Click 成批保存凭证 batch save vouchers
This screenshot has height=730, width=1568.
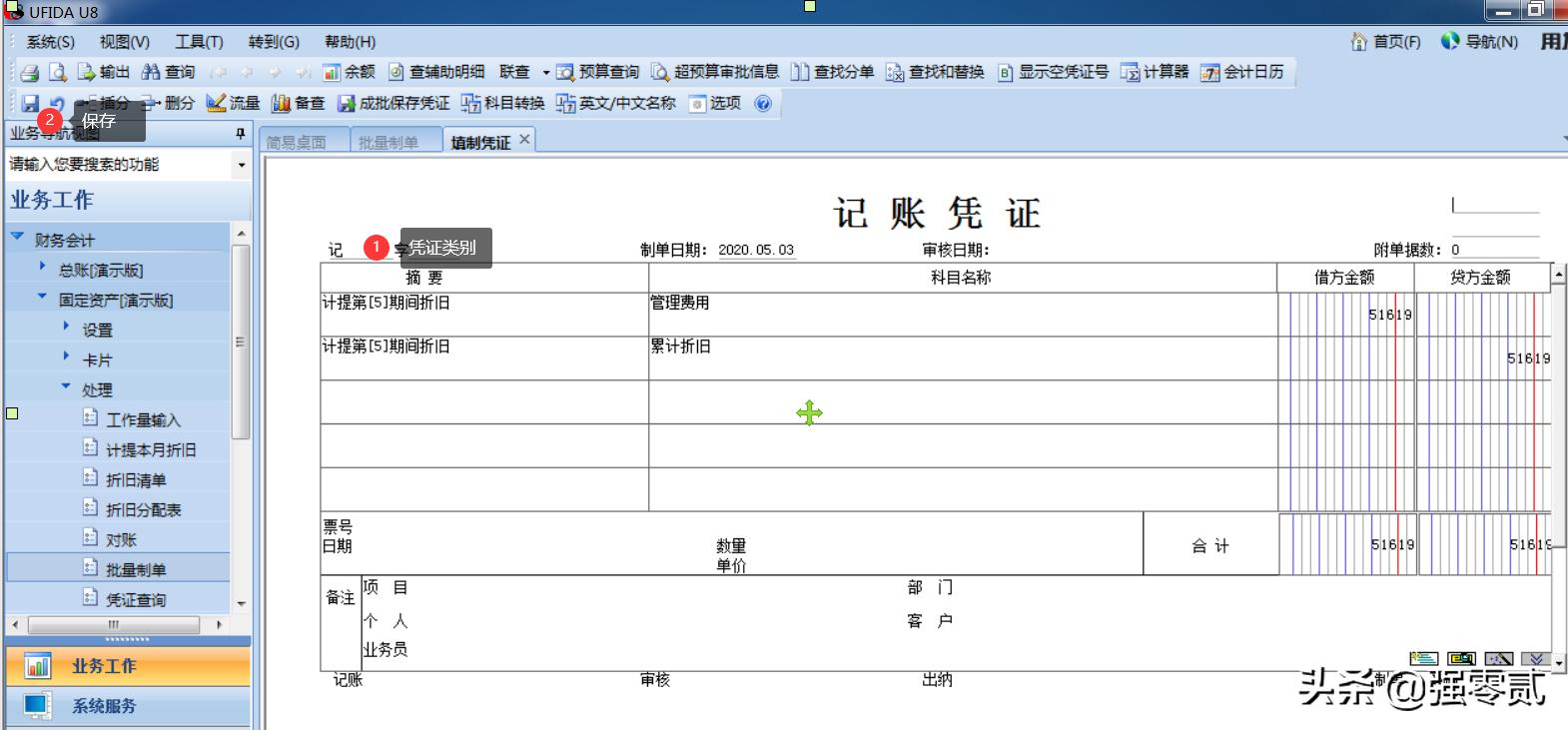click(x=393, y=103)
